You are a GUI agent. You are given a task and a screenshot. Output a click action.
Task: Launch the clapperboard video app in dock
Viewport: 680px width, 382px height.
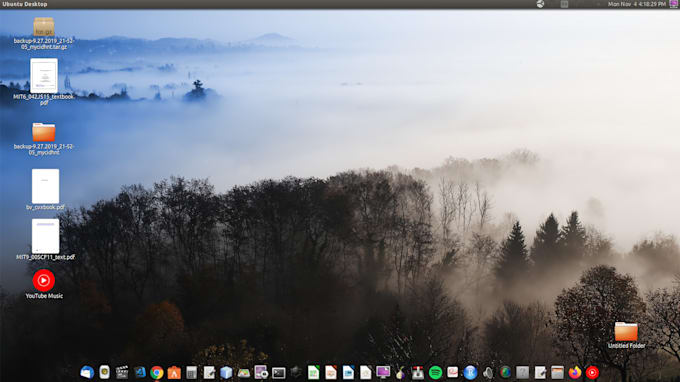(x=122, y=372)
